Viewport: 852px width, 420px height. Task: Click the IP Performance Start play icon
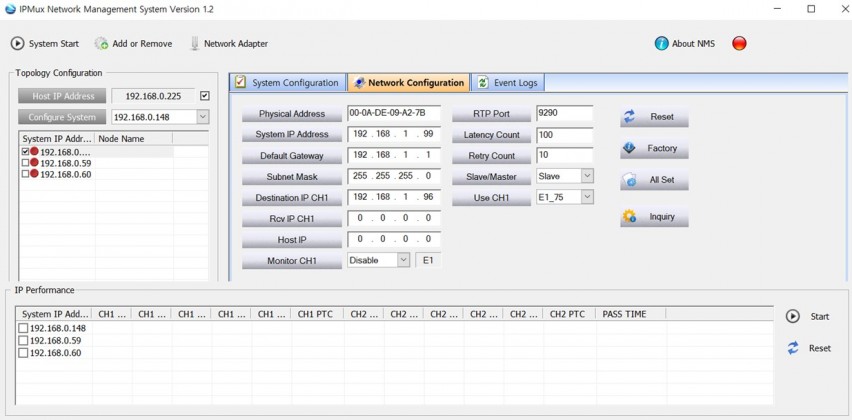[x=793, y=316]
